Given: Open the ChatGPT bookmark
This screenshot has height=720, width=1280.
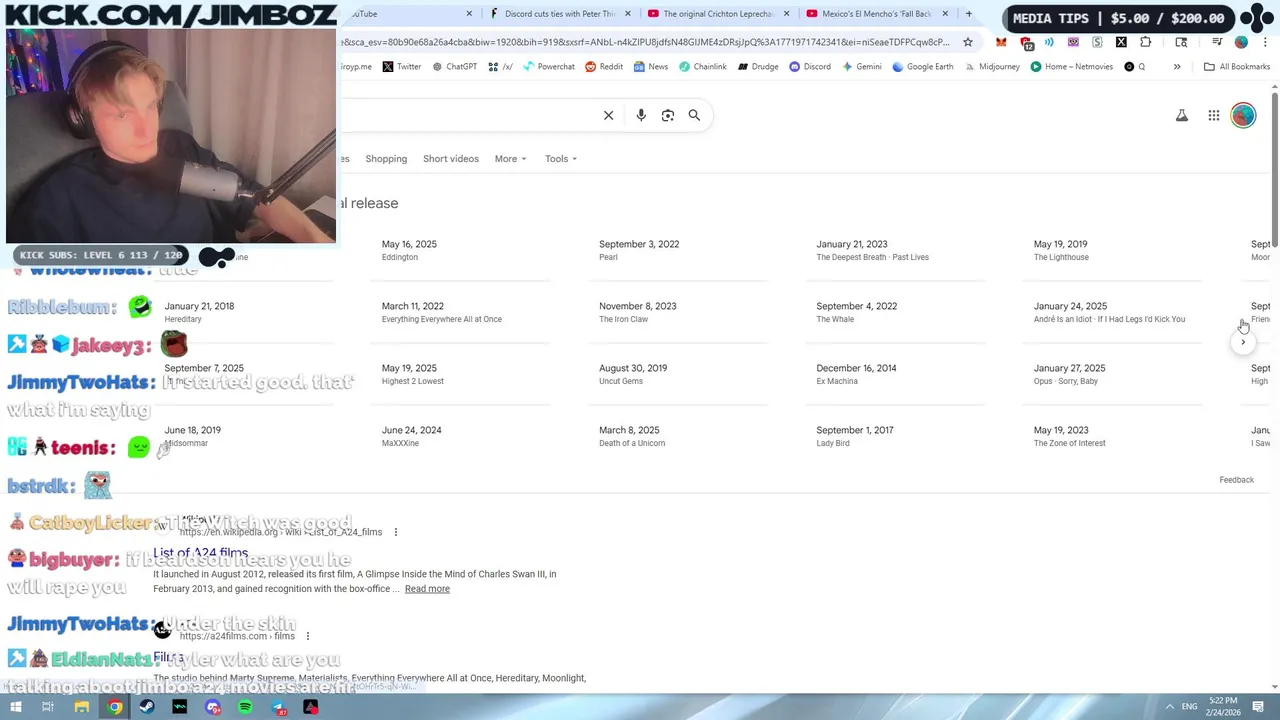Looking at the screenshot, I should click(x=454, y=67).
